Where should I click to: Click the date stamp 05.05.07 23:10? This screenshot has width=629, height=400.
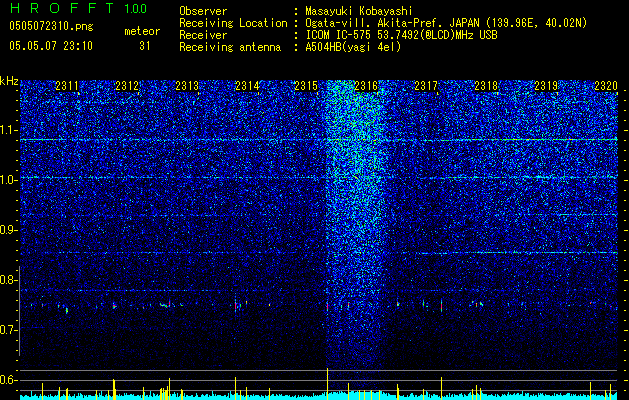click(x=51, y=46)
